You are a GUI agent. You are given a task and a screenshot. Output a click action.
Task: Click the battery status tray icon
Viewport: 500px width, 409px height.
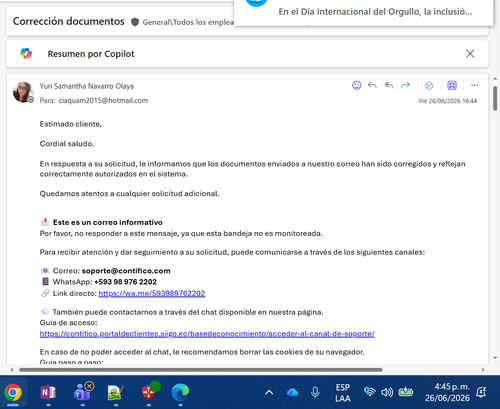pos(405,392)
